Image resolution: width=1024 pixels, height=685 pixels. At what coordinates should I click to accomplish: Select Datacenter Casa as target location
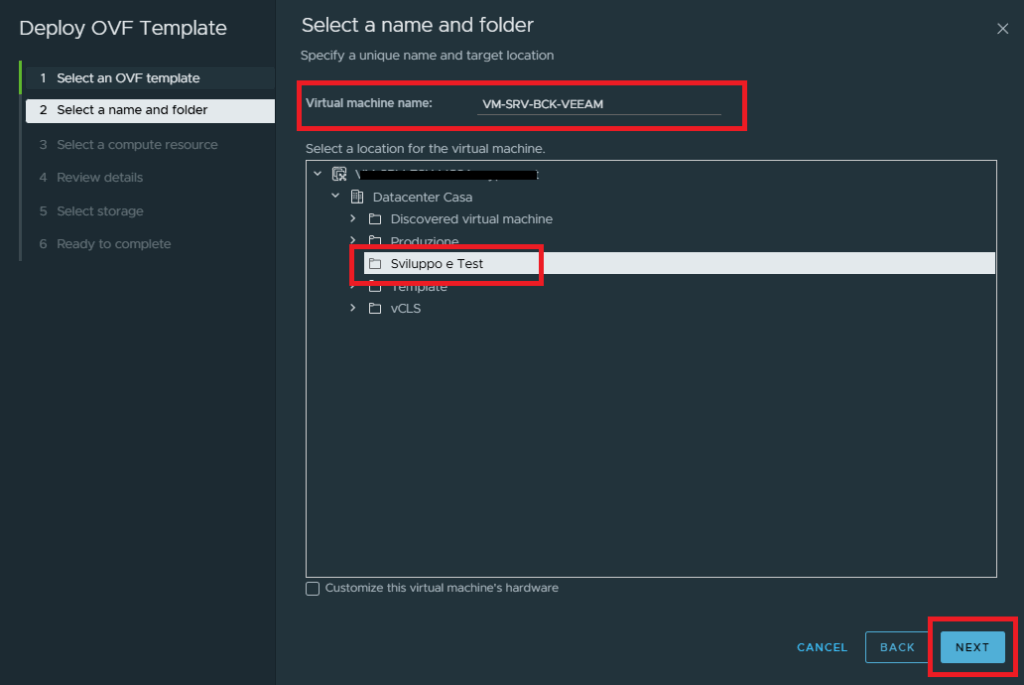(422, 197)
